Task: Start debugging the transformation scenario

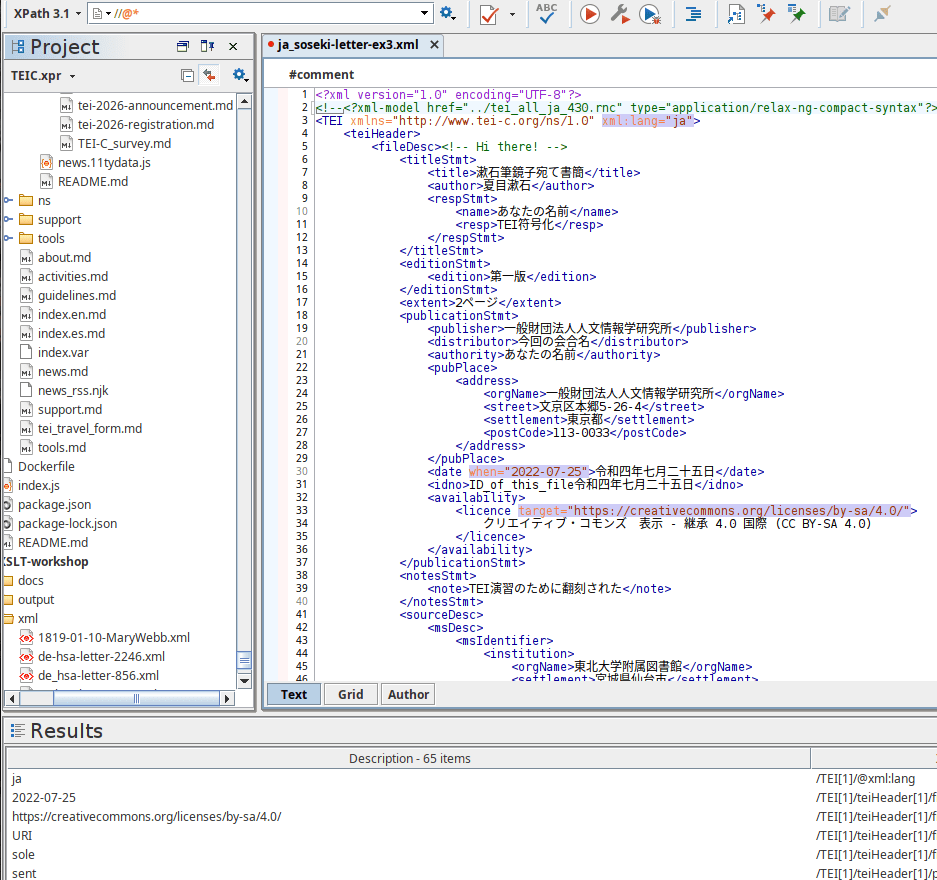Action: (x=650, y=14)
